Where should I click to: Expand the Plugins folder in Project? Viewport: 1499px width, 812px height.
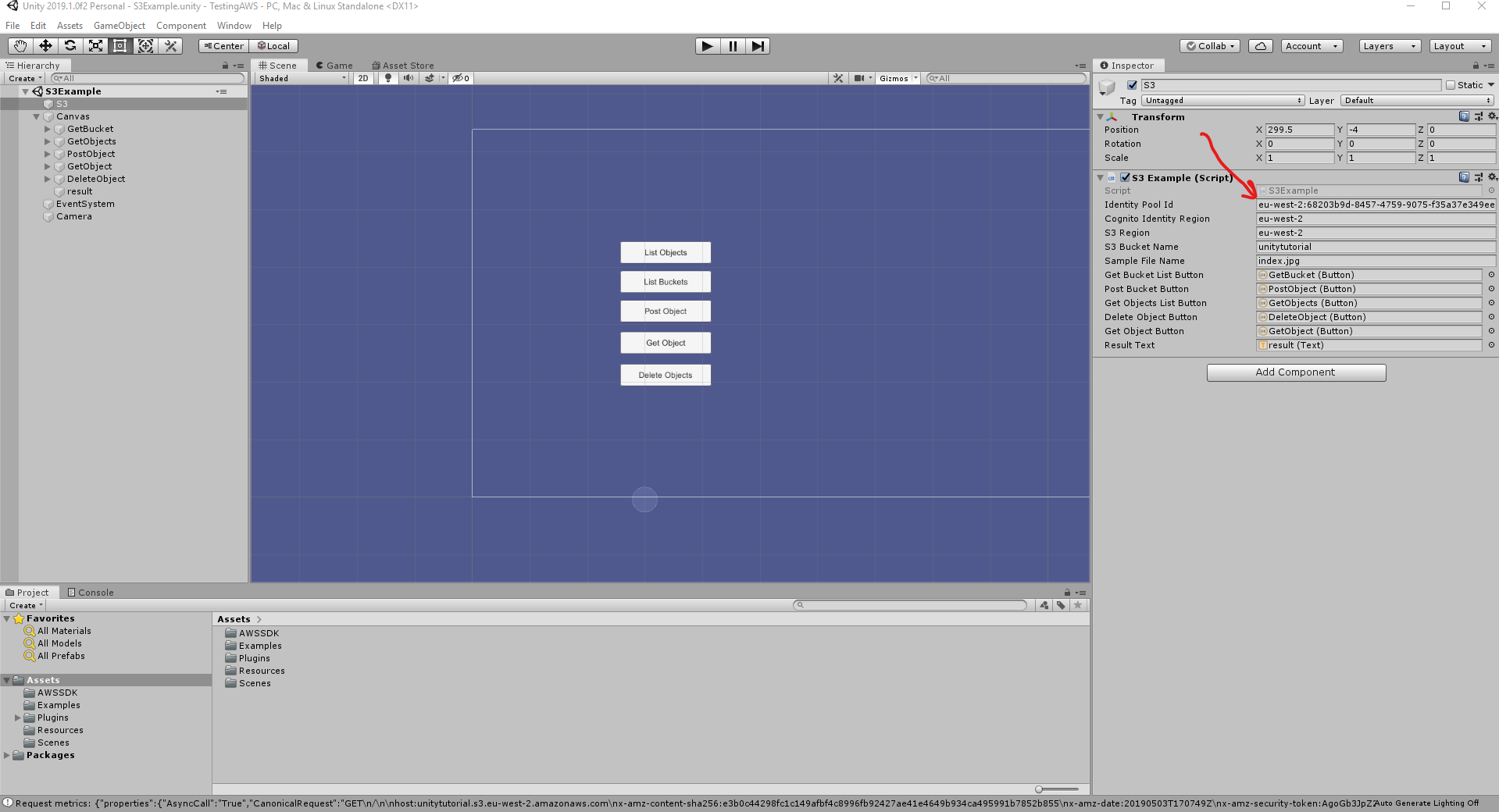click(17, 718)
